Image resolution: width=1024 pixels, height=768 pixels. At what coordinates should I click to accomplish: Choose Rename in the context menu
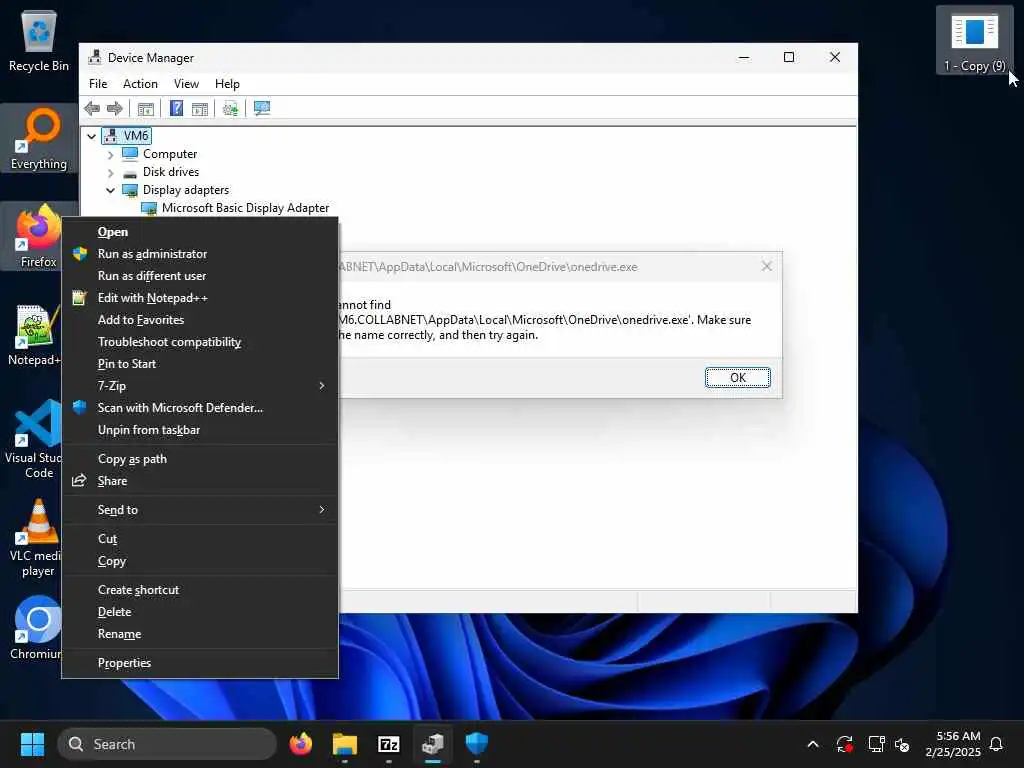click(200, 634)
